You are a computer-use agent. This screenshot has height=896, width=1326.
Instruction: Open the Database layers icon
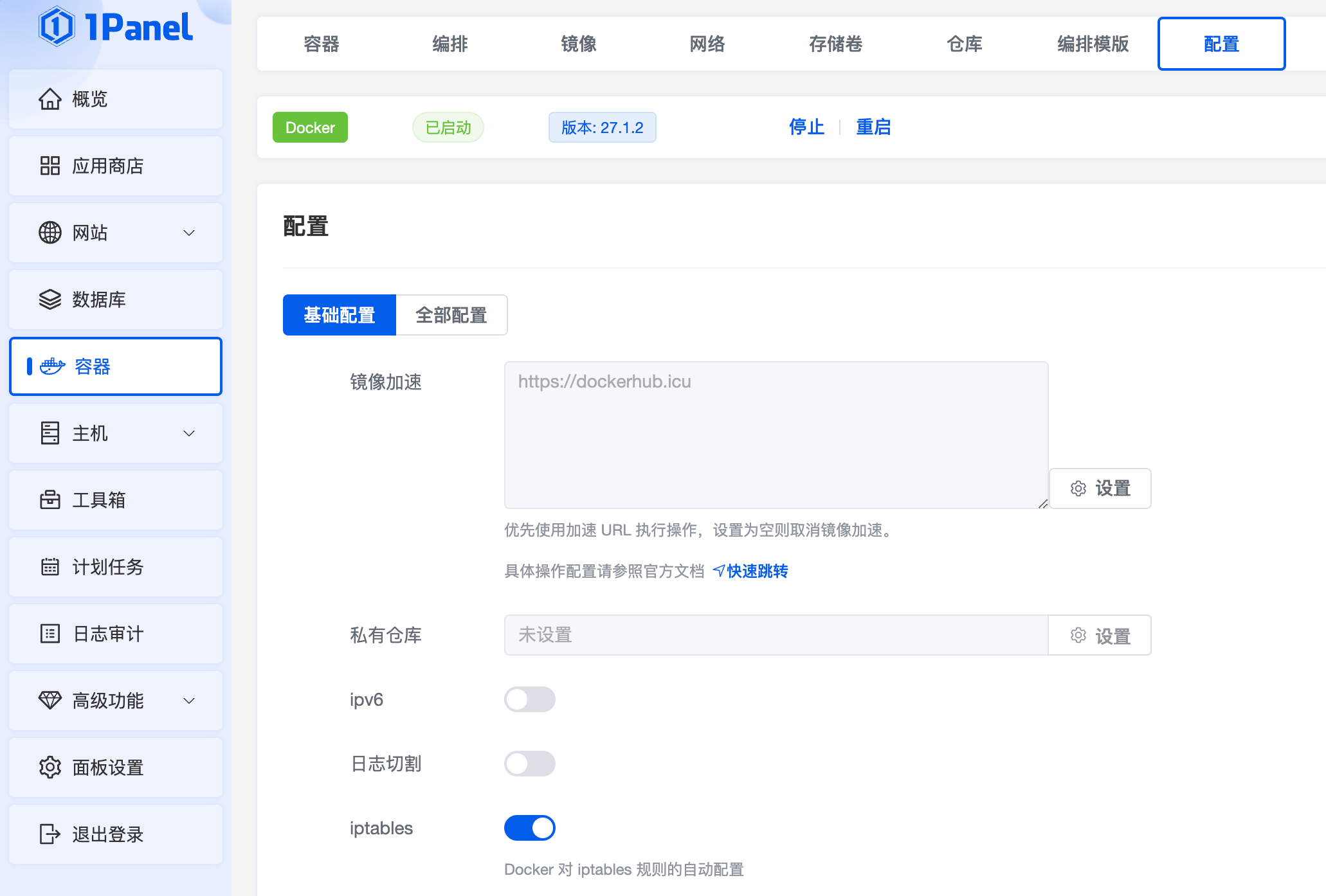[x=50, y=300]
